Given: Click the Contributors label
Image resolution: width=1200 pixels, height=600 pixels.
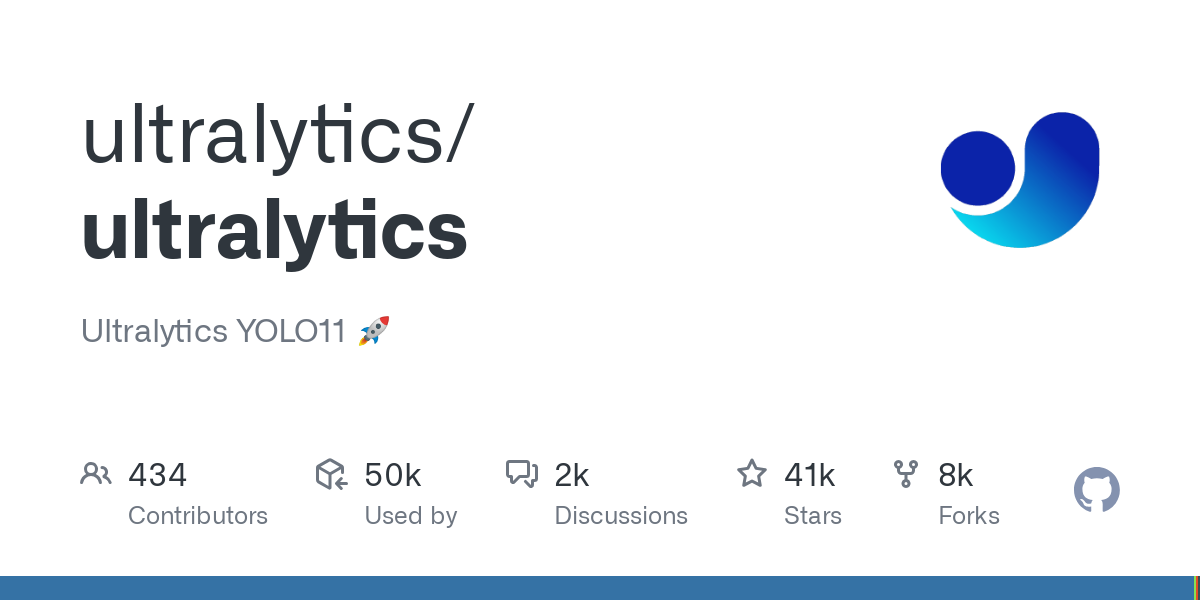Looking at the screenshot, I should [x=198, y=516].
